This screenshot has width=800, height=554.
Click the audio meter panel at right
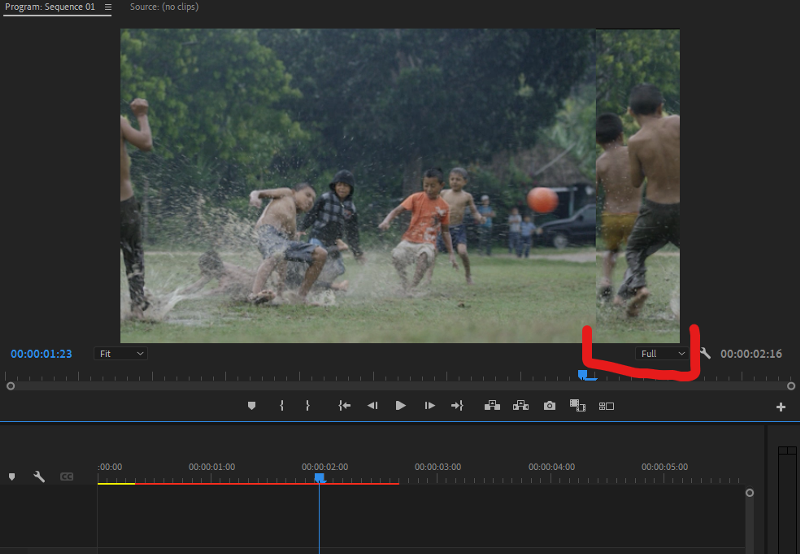787,500
